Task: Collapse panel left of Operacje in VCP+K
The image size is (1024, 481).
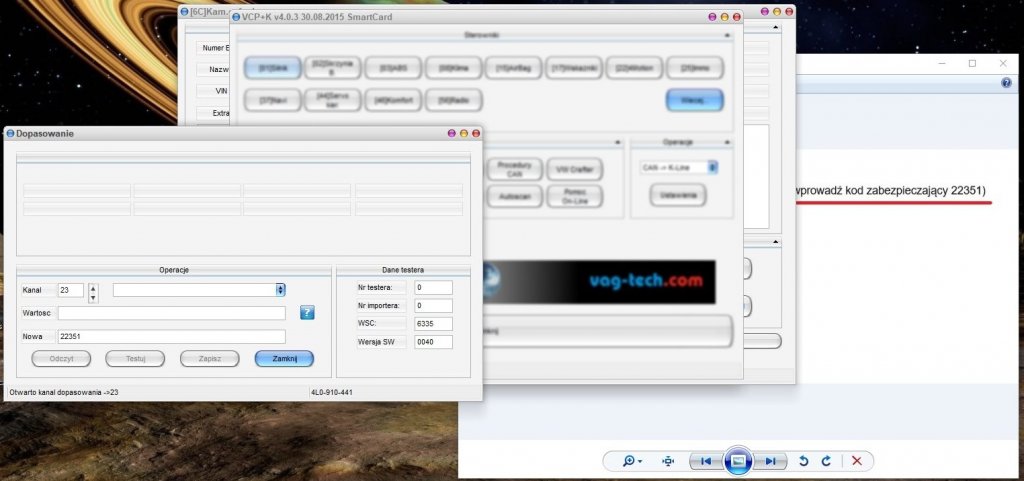Action: point(618,142)
